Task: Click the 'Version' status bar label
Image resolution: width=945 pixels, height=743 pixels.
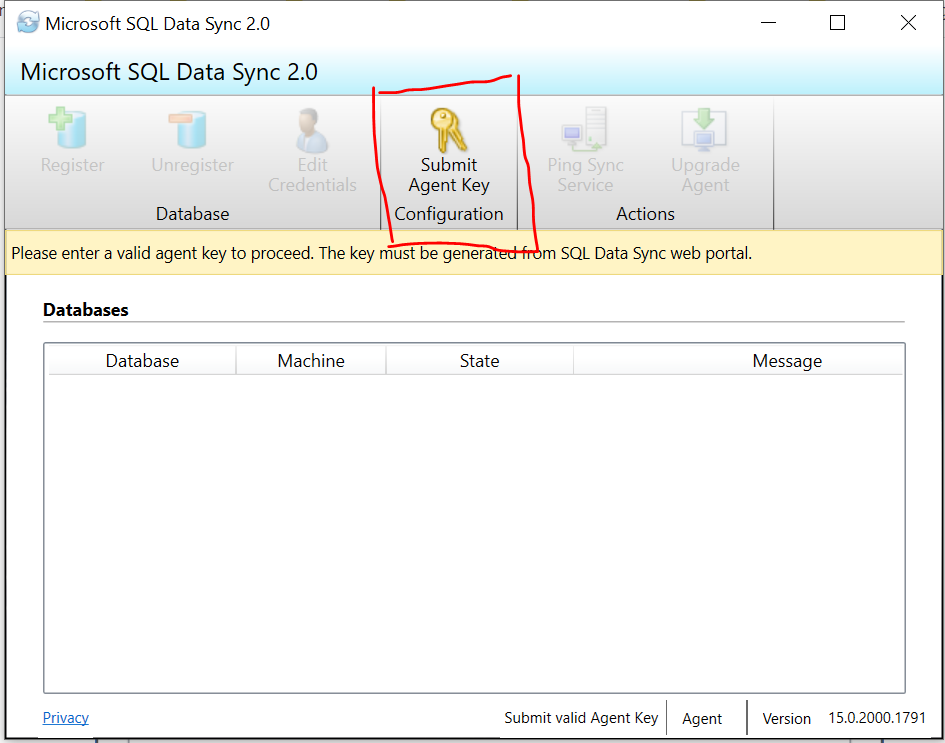Action: pyautogui.click(x=786, y=718)
